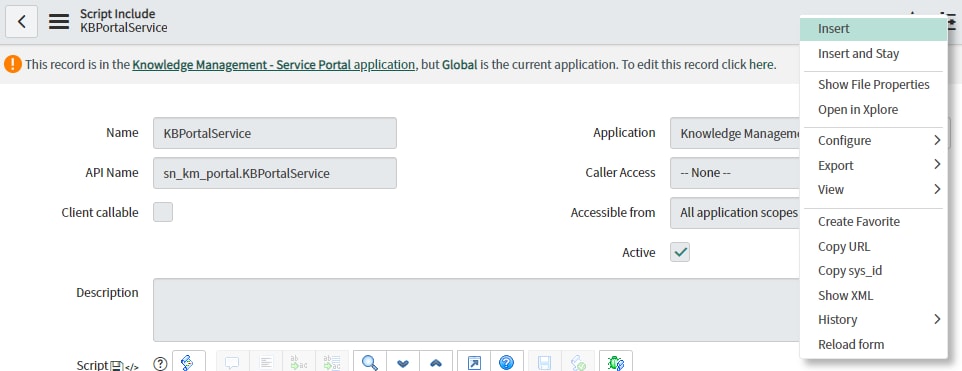Select Create Favorite menu entry
The width and height of the screenshot is (962, 371).
tap(874, 221)
